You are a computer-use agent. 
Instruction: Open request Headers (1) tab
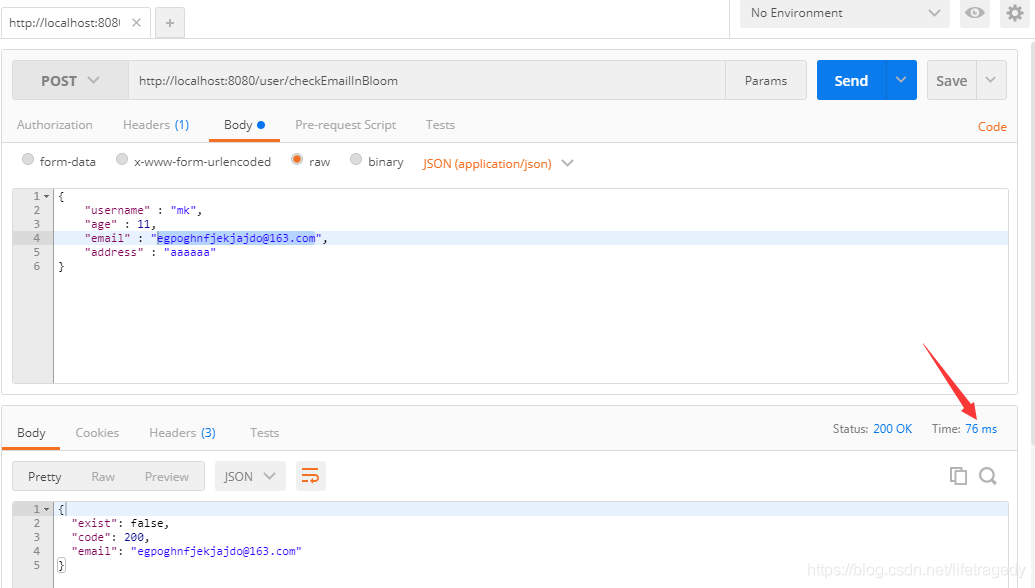[x=156, y=125]
